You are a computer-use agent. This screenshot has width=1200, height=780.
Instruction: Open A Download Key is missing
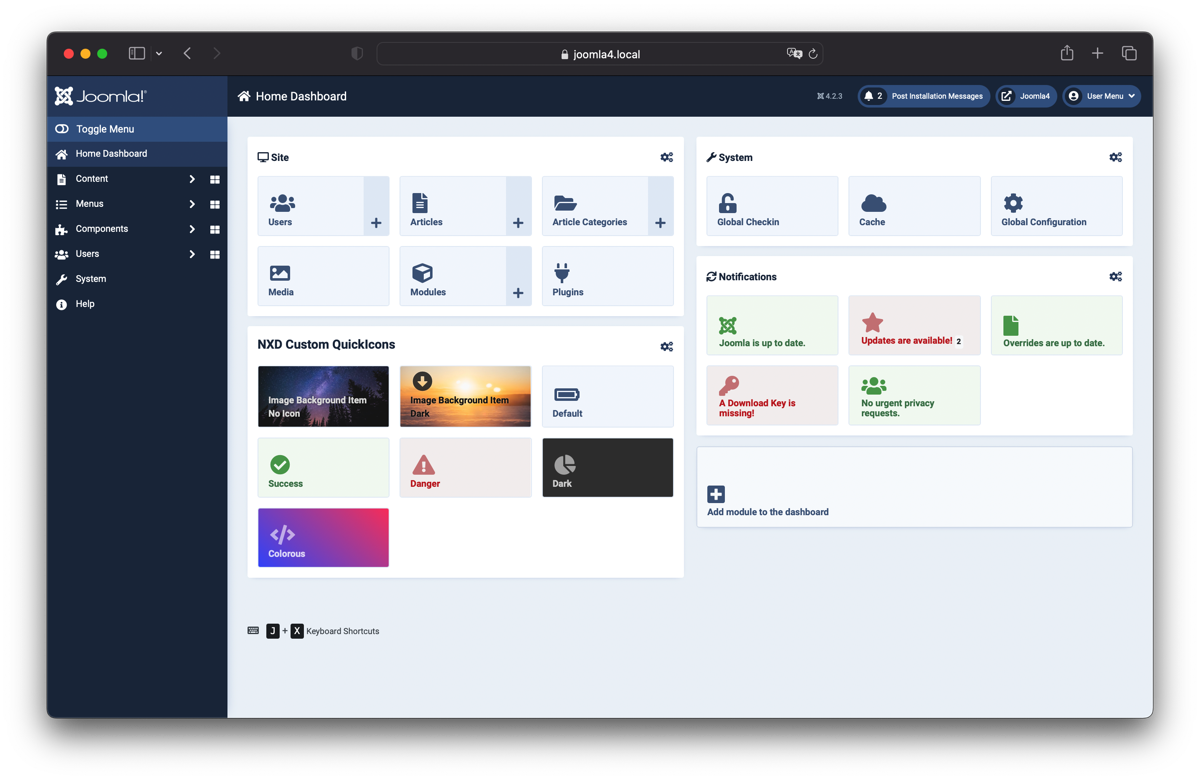click(772, 395)
